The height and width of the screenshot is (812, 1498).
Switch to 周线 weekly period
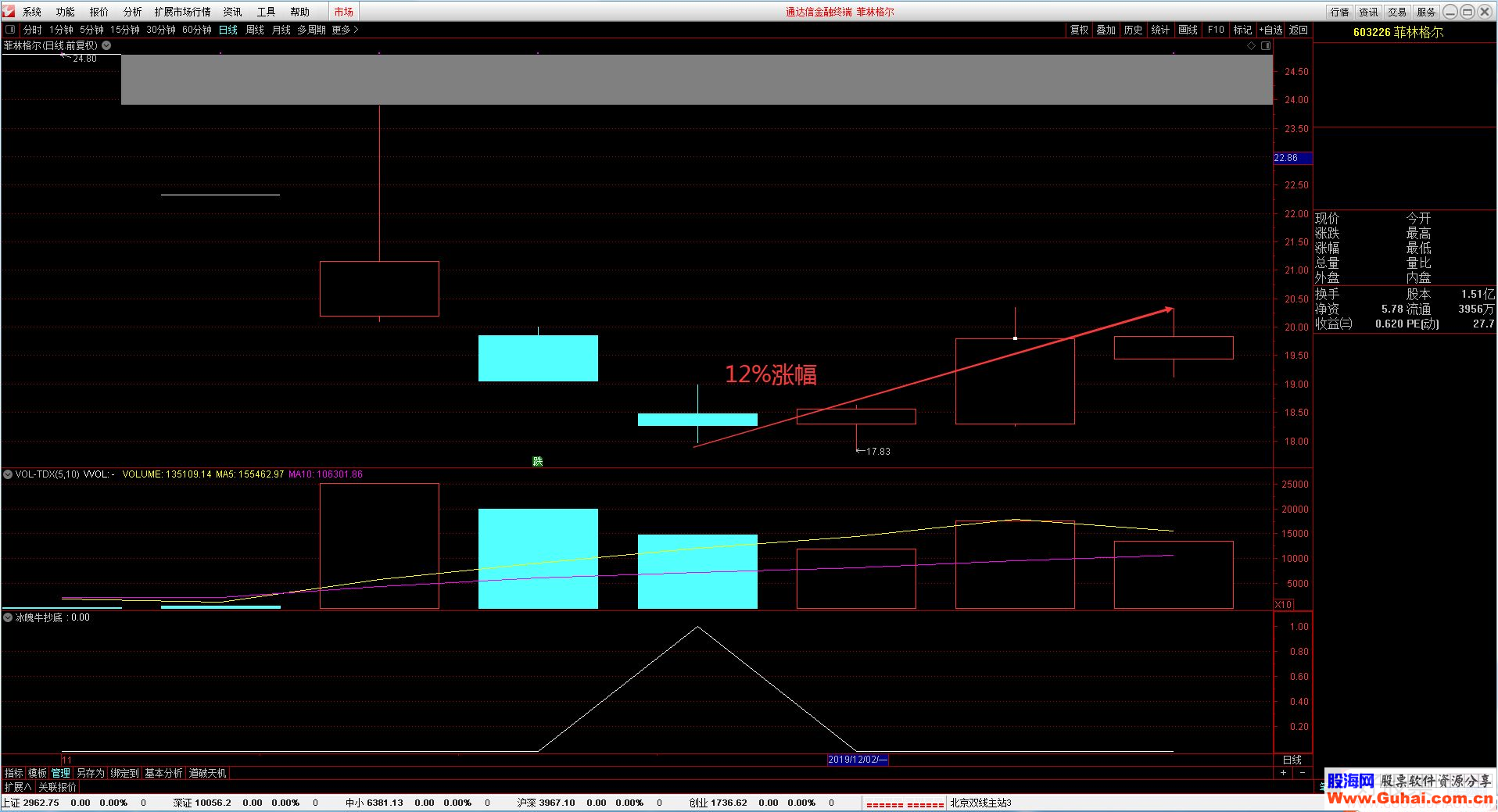coord(255,30)
